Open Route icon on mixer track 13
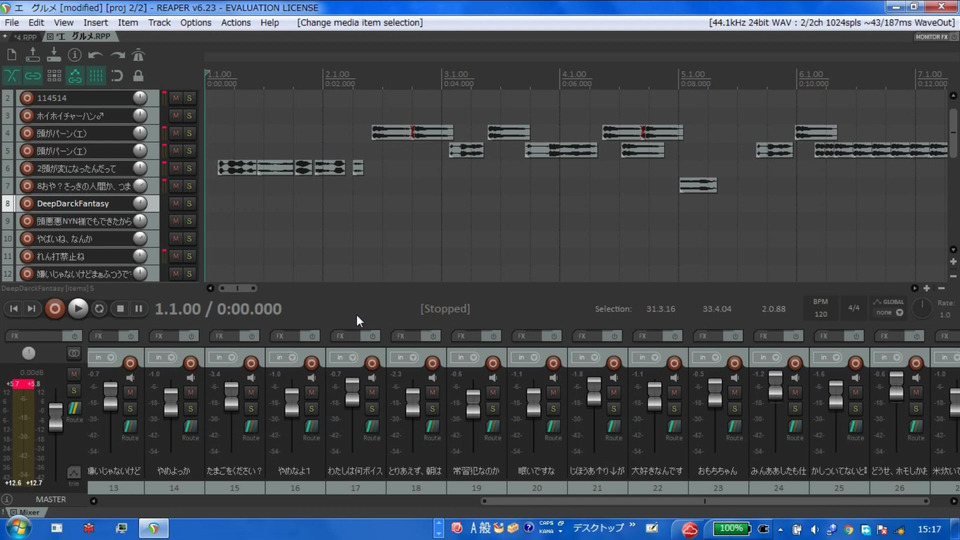Viewport: 960px width, 540px height. [129, 428]
